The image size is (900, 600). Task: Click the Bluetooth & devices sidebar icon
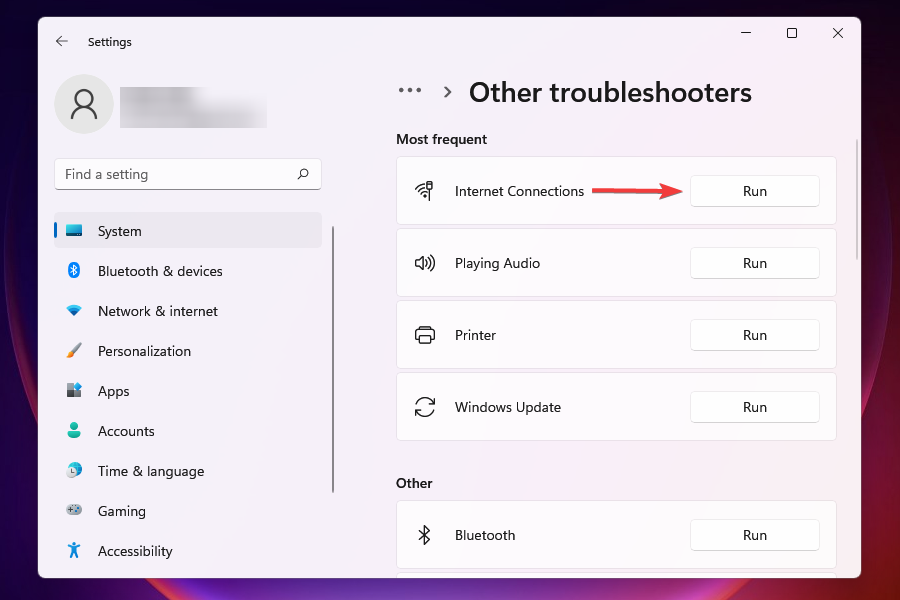pyautogui.click(x=74, y=270)
